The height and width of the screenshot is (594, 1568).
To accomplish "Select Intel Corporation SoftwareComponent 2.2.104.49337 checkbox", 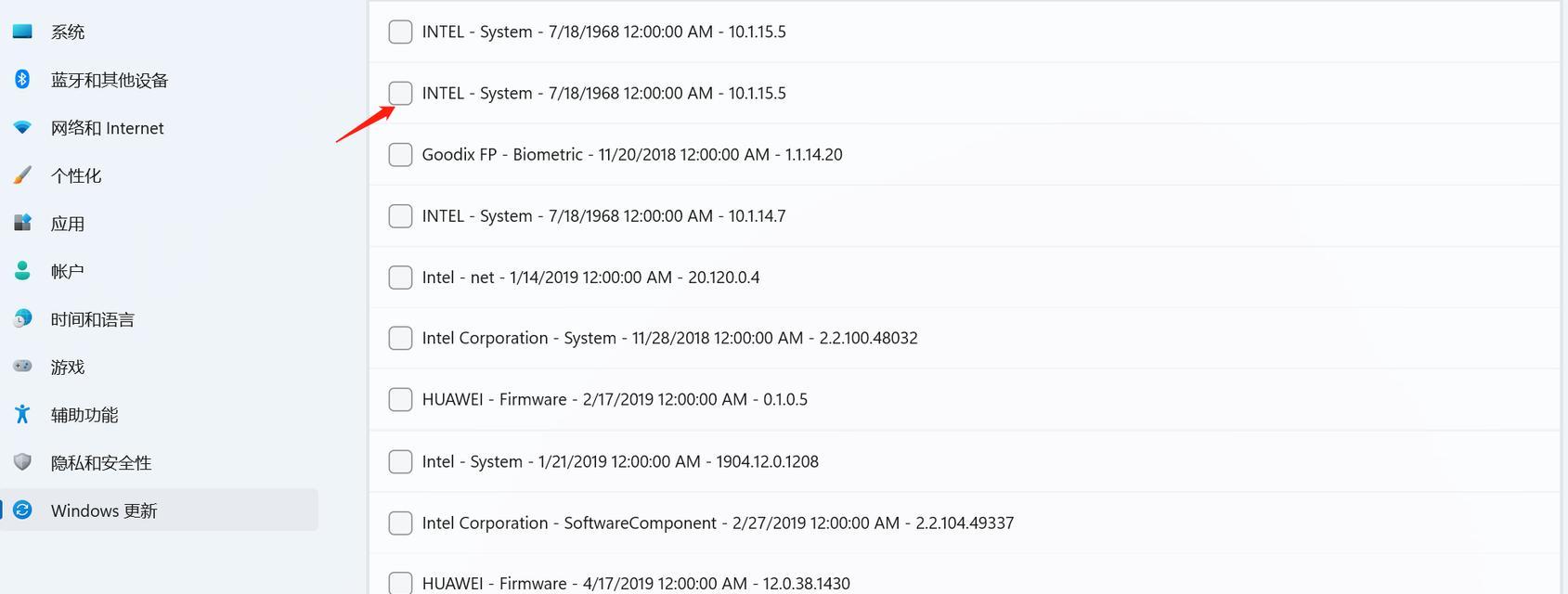I will pyautogui.click(x=400, y=523).
